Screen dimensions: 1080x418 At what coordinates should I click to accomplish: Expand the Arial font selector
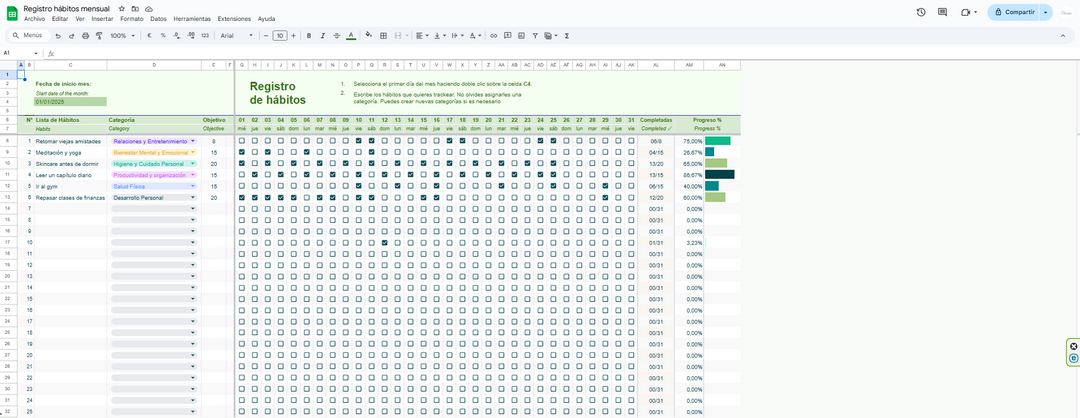coord(236,35)
